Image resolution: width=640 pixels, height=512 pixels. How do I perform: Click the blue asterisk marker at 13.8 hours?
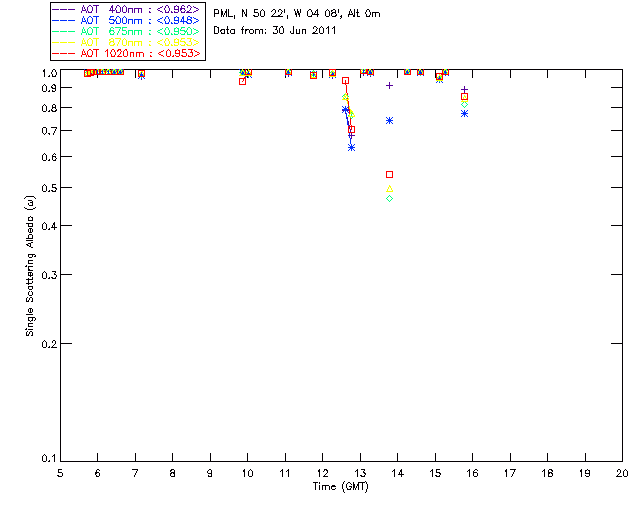(389, 120)
